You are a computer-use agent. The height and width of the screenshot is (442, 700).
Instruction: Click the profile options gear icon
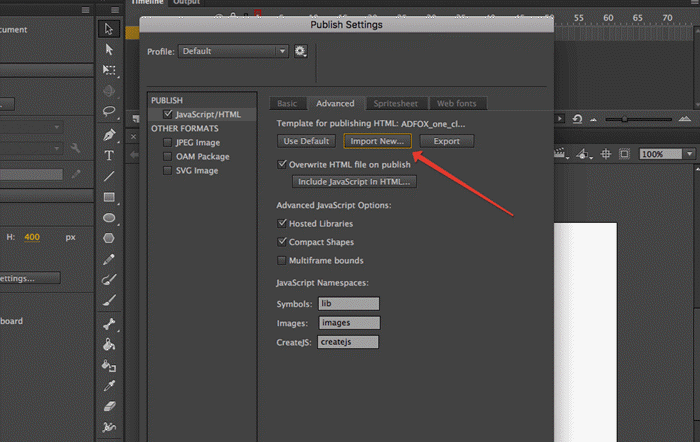tap(300, 51)
